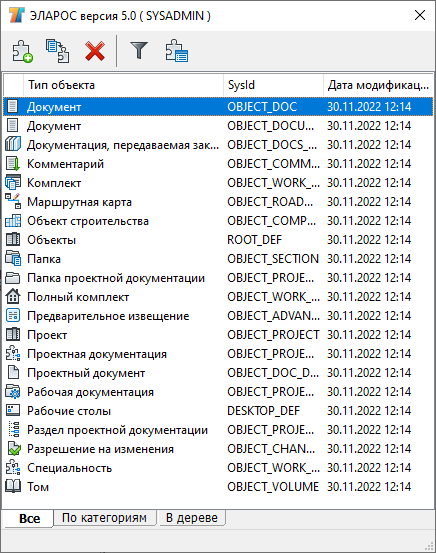Select Предварительное извещение entry
The image size is (436, 553).
tap(218, 316)
